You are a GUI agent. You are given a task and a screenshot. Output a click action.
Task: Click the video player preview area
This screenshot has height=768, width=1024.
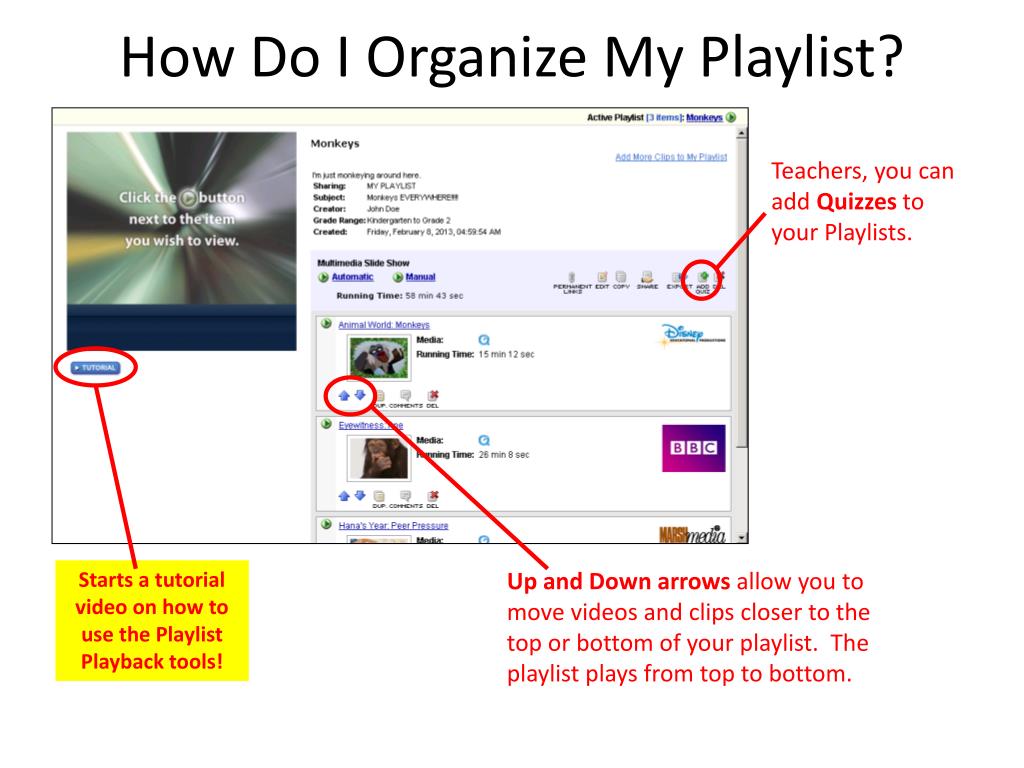point(182,241)
